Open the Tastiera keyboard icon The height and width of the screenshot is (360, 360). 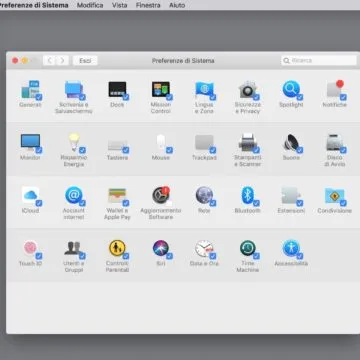pyautogui.click(x=117, y=145)
